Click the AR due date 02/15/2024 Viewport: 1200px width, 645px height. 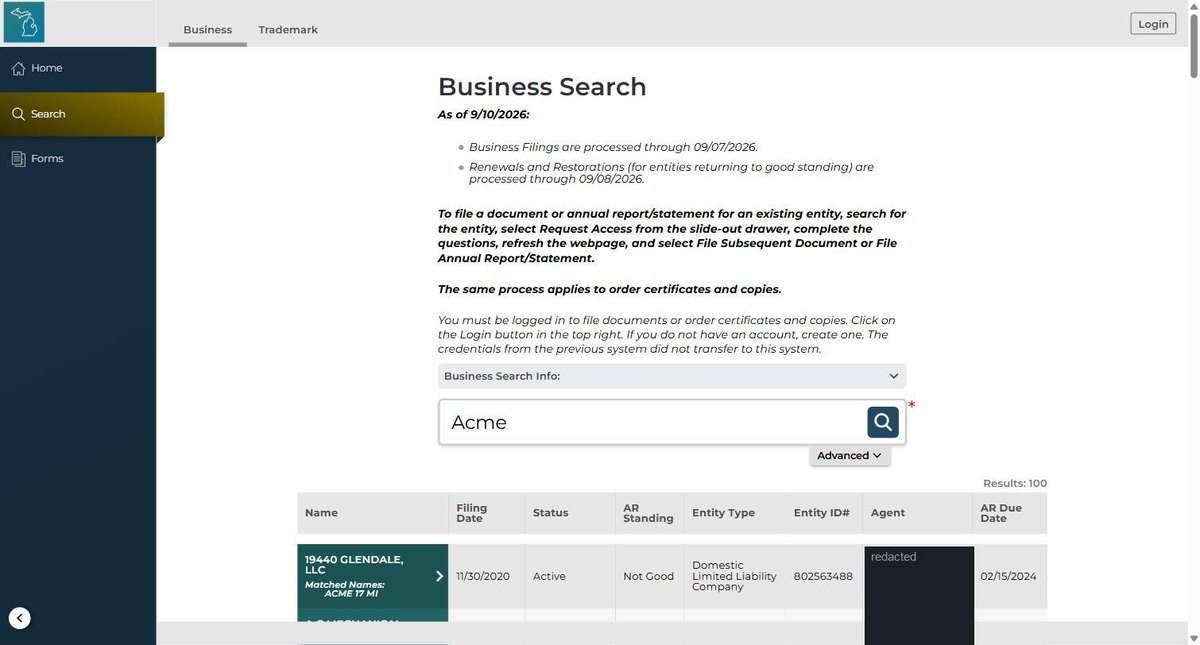[1008, 576]
